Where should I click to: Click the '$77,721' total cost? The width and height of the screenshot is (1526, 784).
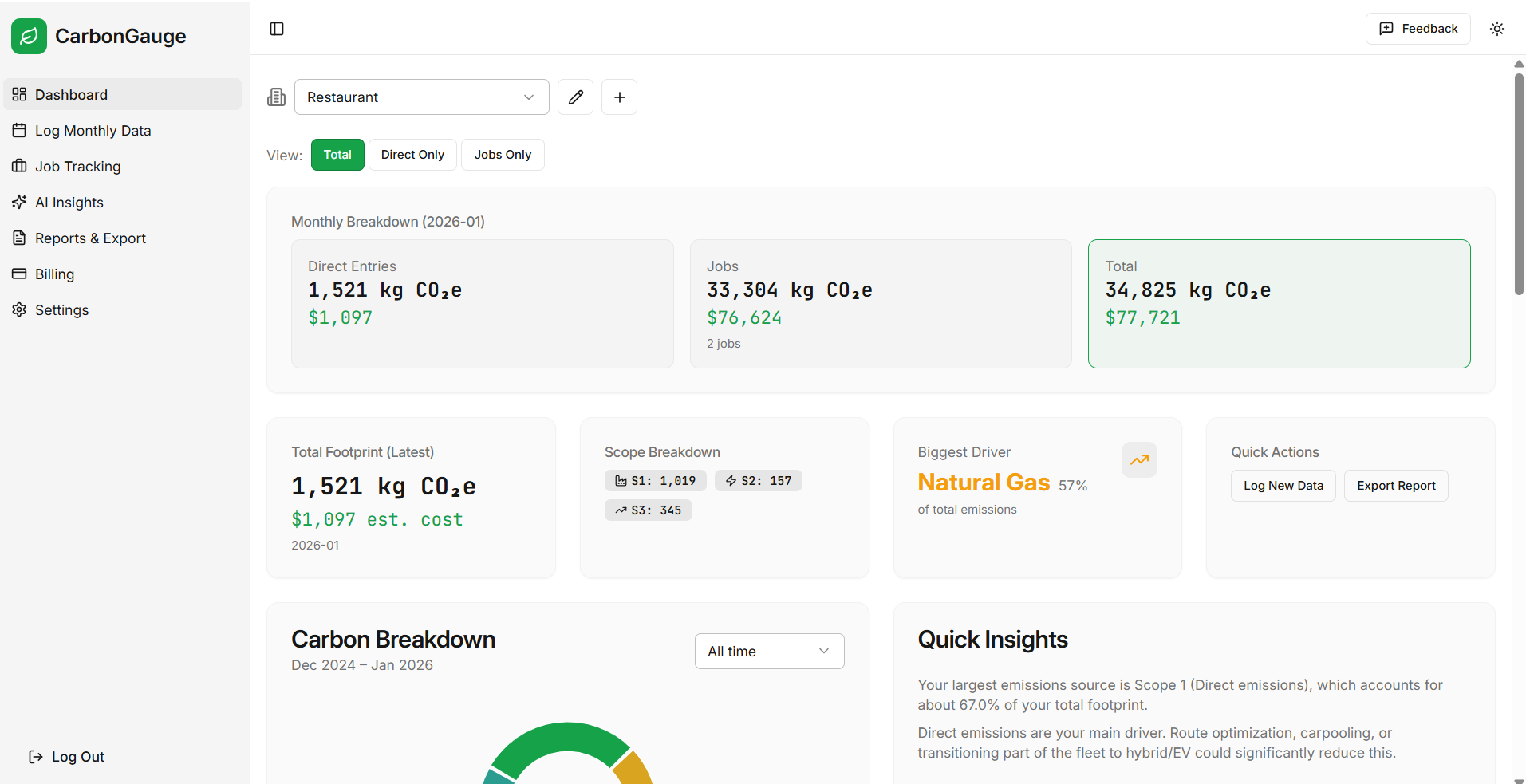pos(1142,317)
